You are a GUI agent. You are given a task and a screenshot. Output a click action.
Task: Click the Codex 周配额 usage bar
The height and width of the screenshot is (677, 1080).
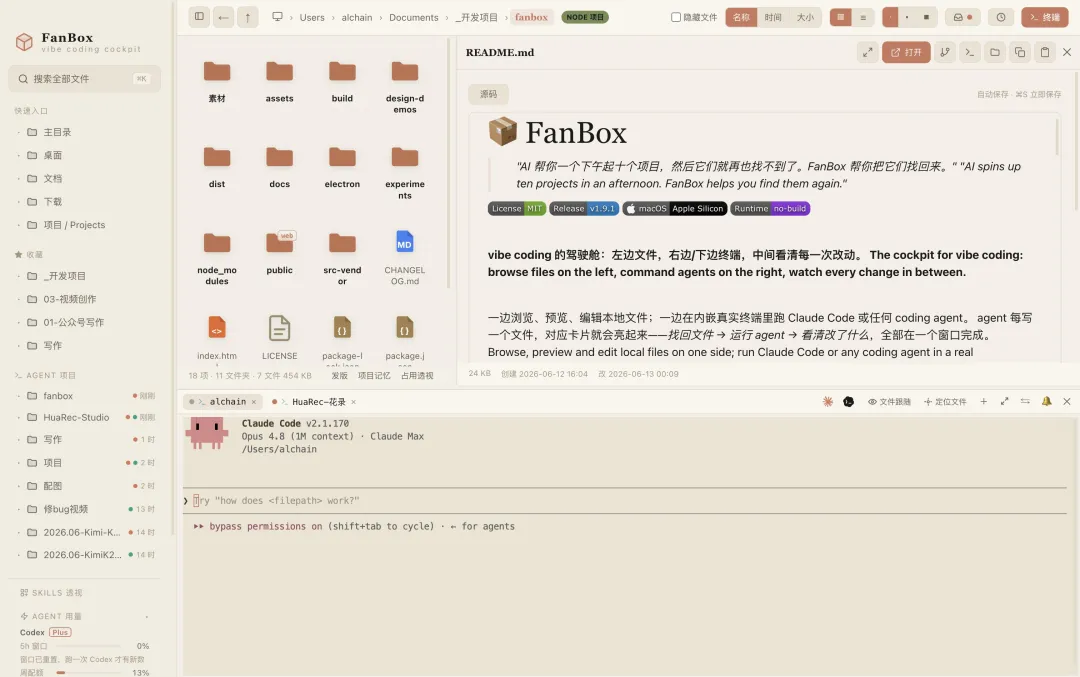[x=88, y=672]
